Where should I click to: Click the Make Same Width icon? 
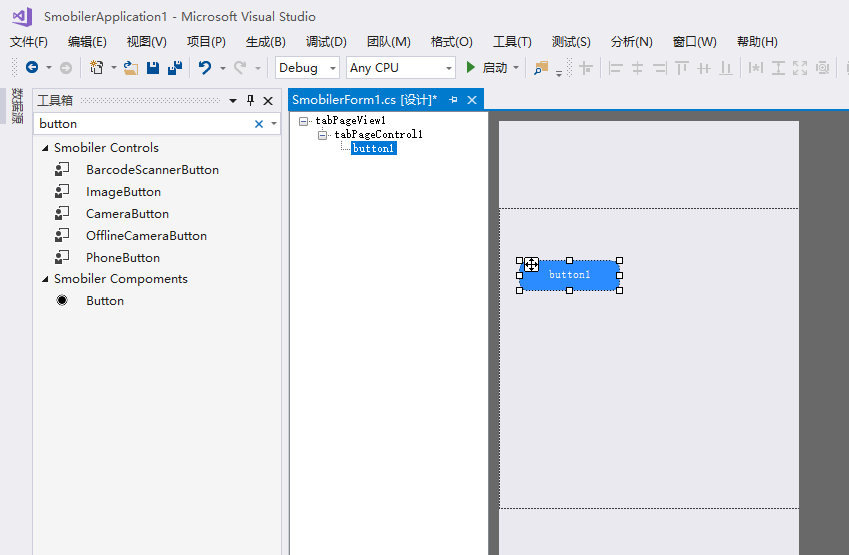[755, 68]
